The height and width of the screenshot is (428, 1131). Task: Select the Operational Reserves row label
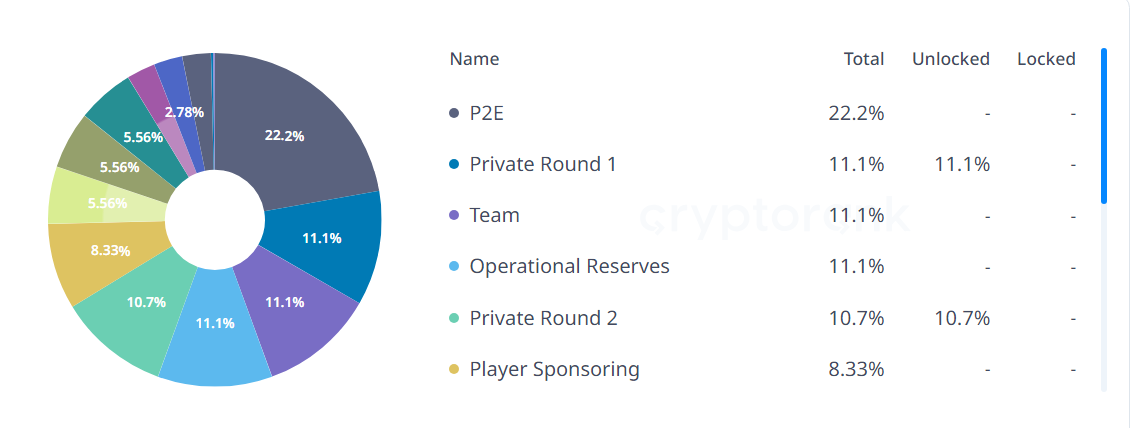coord(569,266)
